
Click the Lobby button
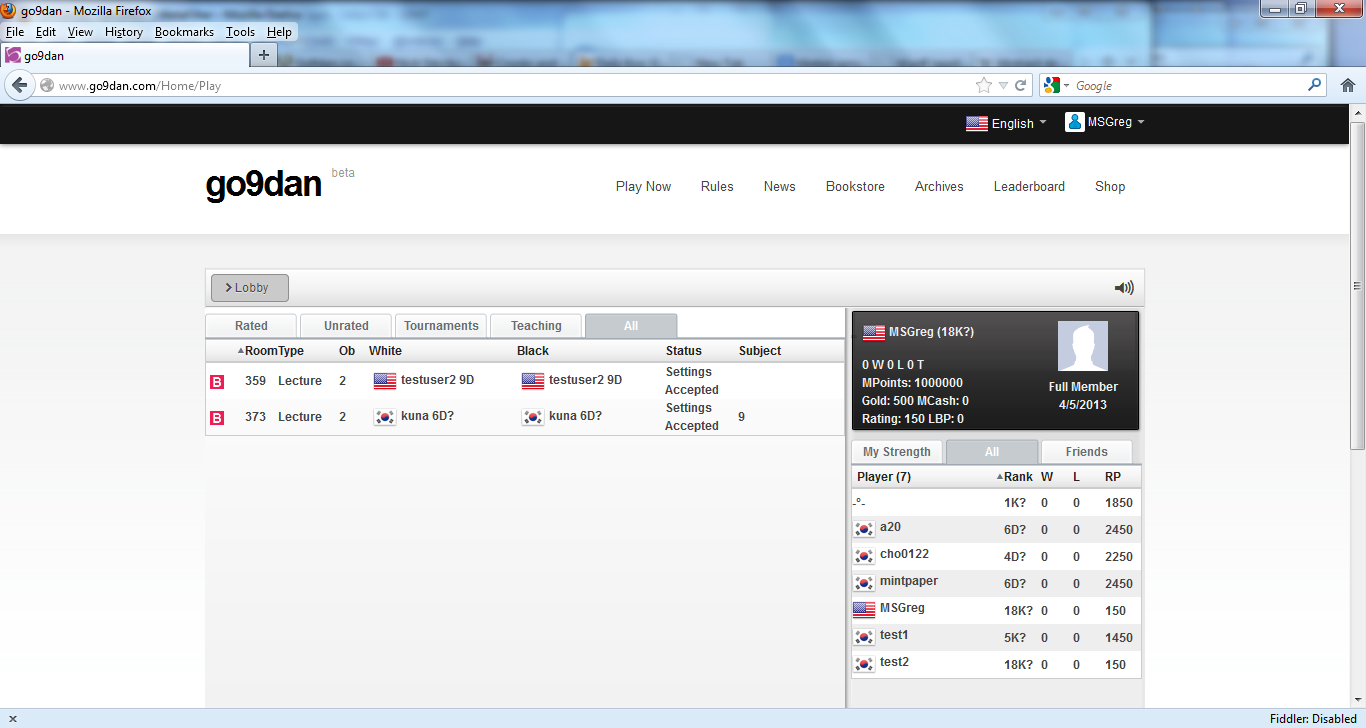[x=250, y=288]
